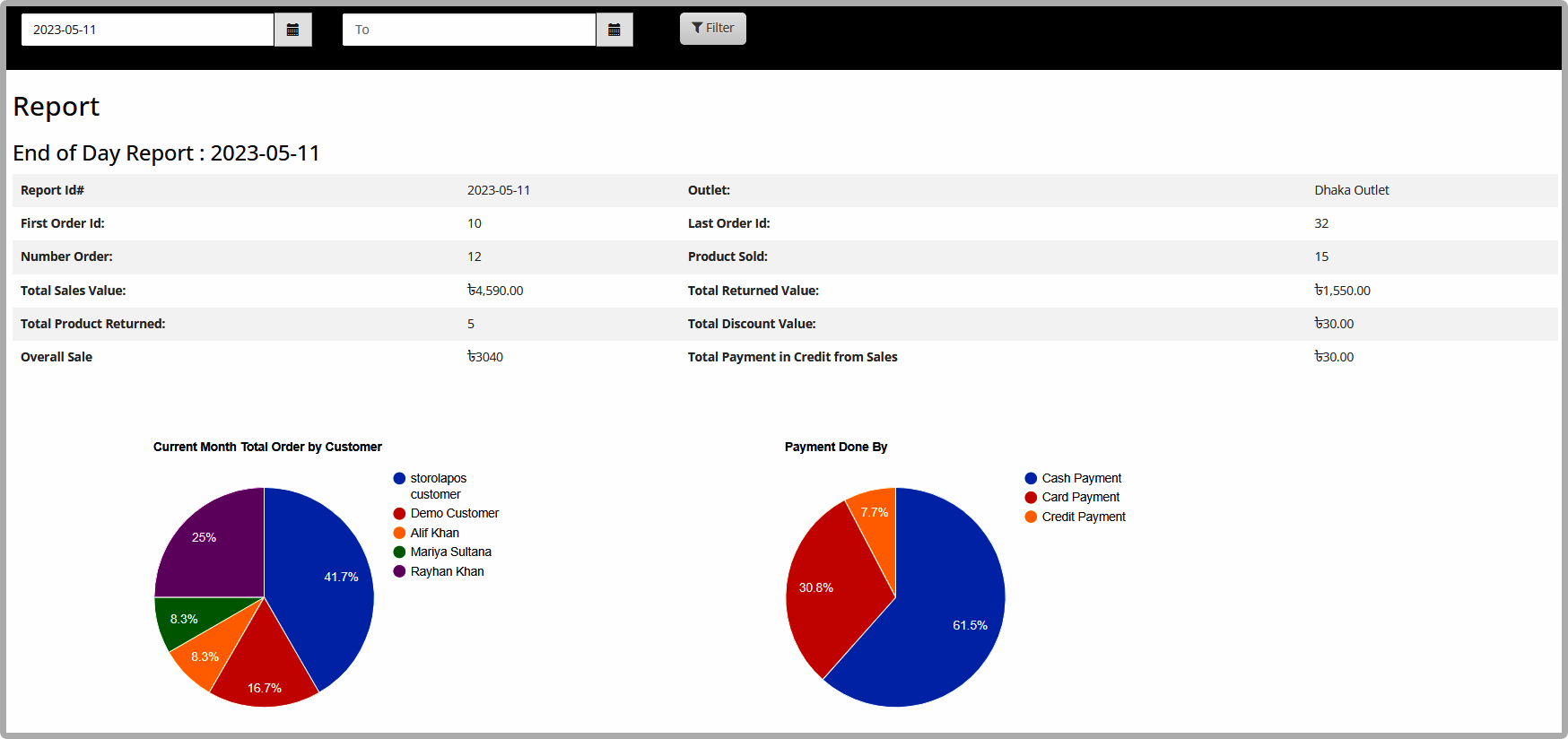Click the red Demo Customer legend dot
The height and width of the screenshot is (739, 1568).
pos(399,513)
